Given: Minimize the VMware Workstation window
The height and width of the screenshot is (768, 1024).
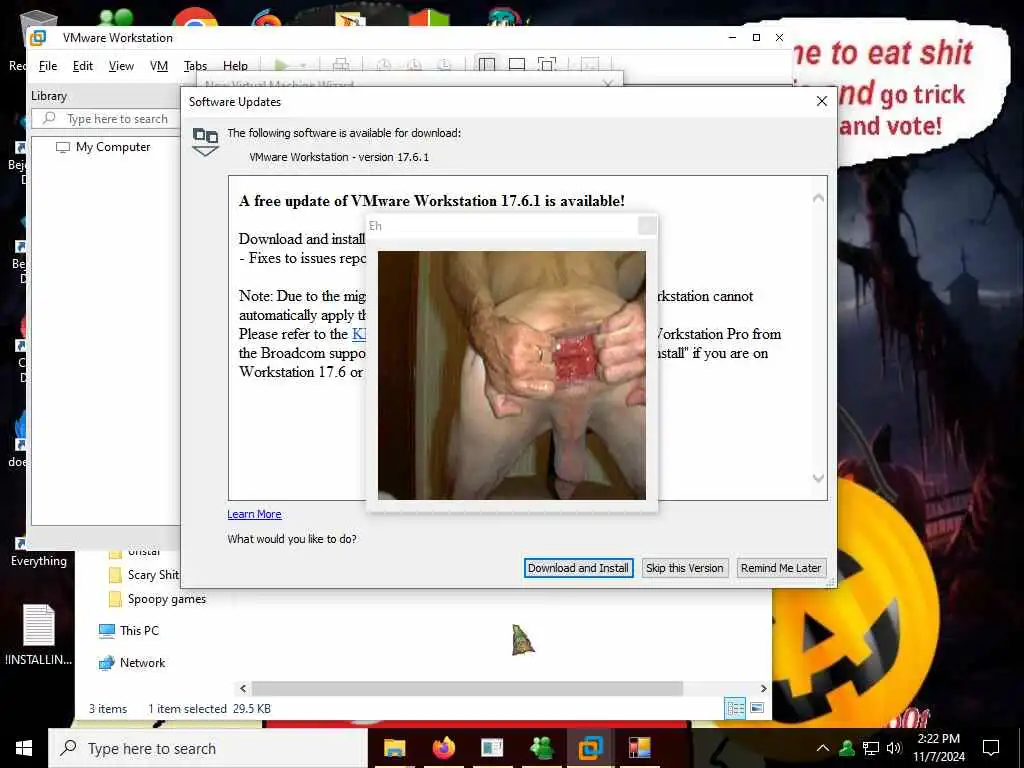Looking at the screenshot, I should (732, 37).
